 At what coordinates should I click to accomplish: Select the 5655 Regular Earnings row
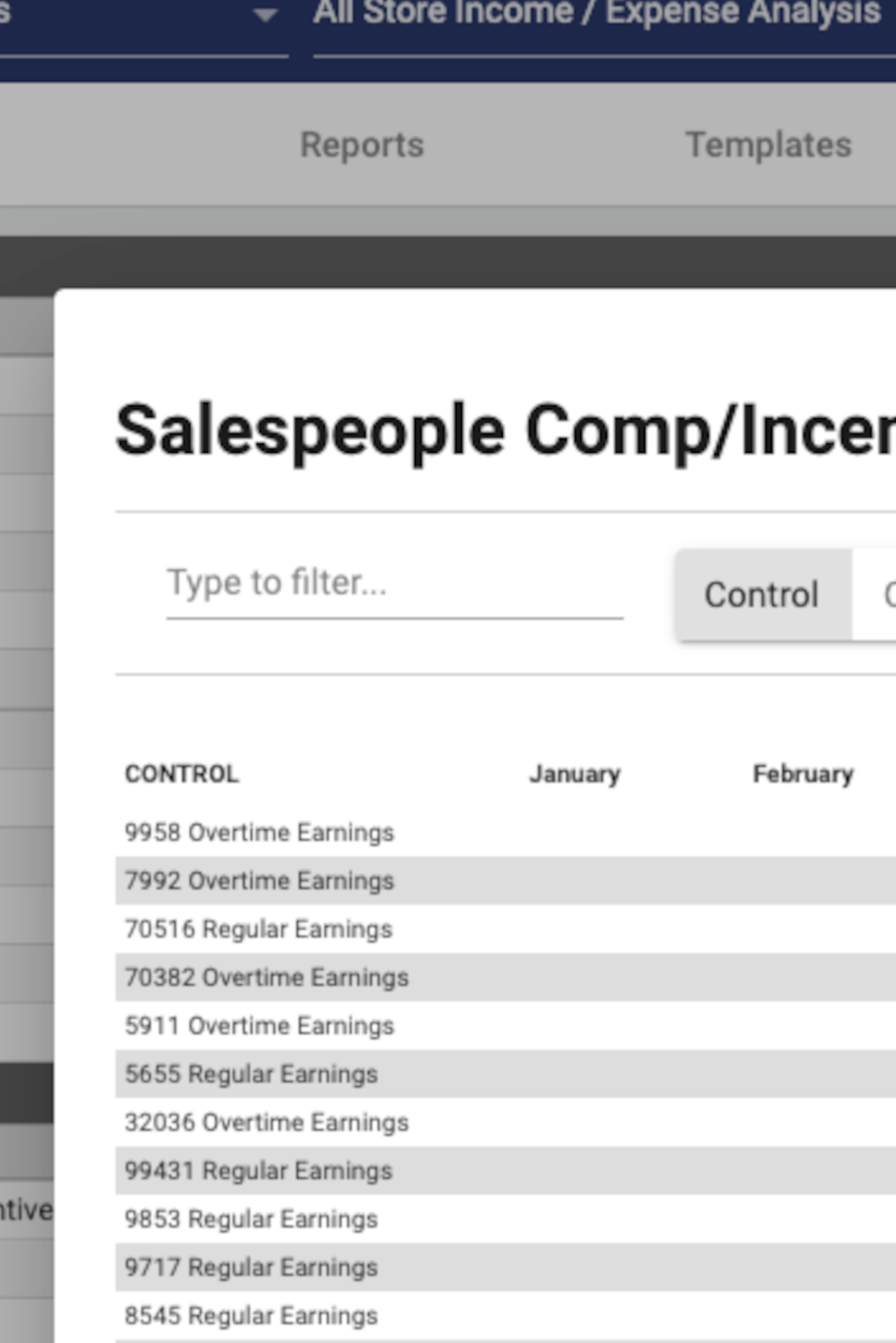pos(251,1074)
